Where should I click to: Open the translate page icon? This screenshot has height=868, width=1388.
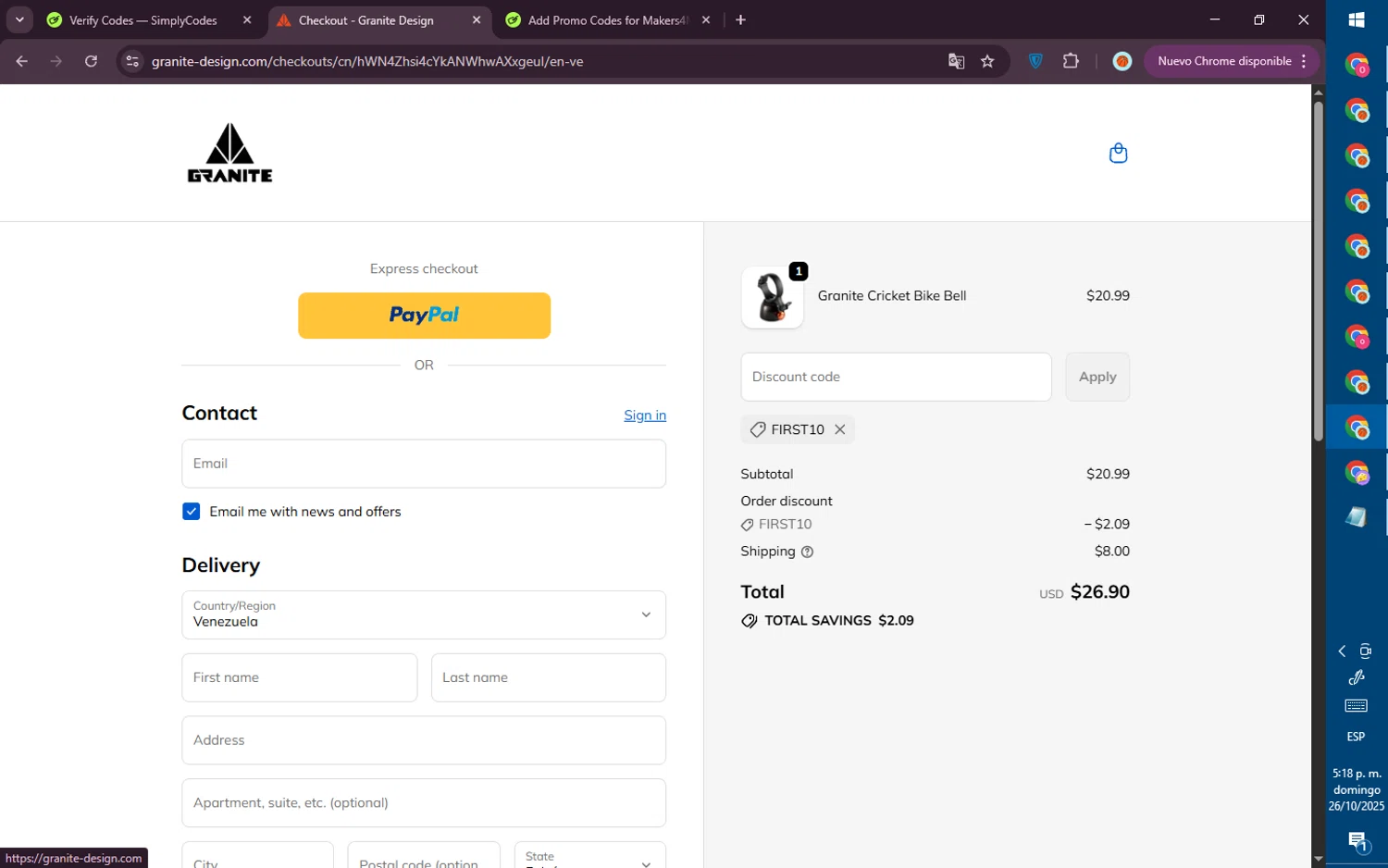(x=956, y=61)
